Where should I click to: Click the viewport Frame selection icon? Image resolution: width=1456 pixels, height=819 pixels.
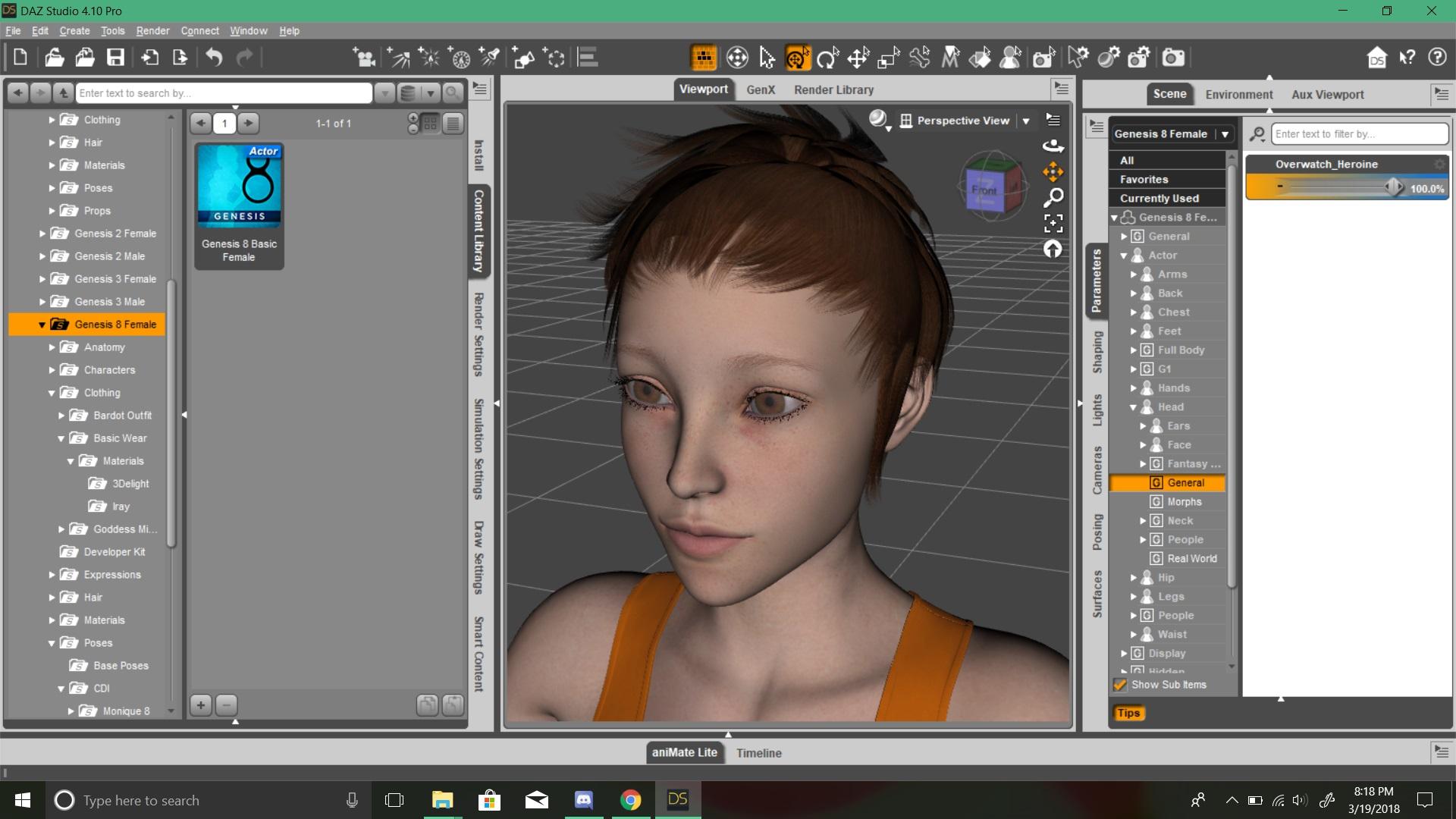(1053, 223)
